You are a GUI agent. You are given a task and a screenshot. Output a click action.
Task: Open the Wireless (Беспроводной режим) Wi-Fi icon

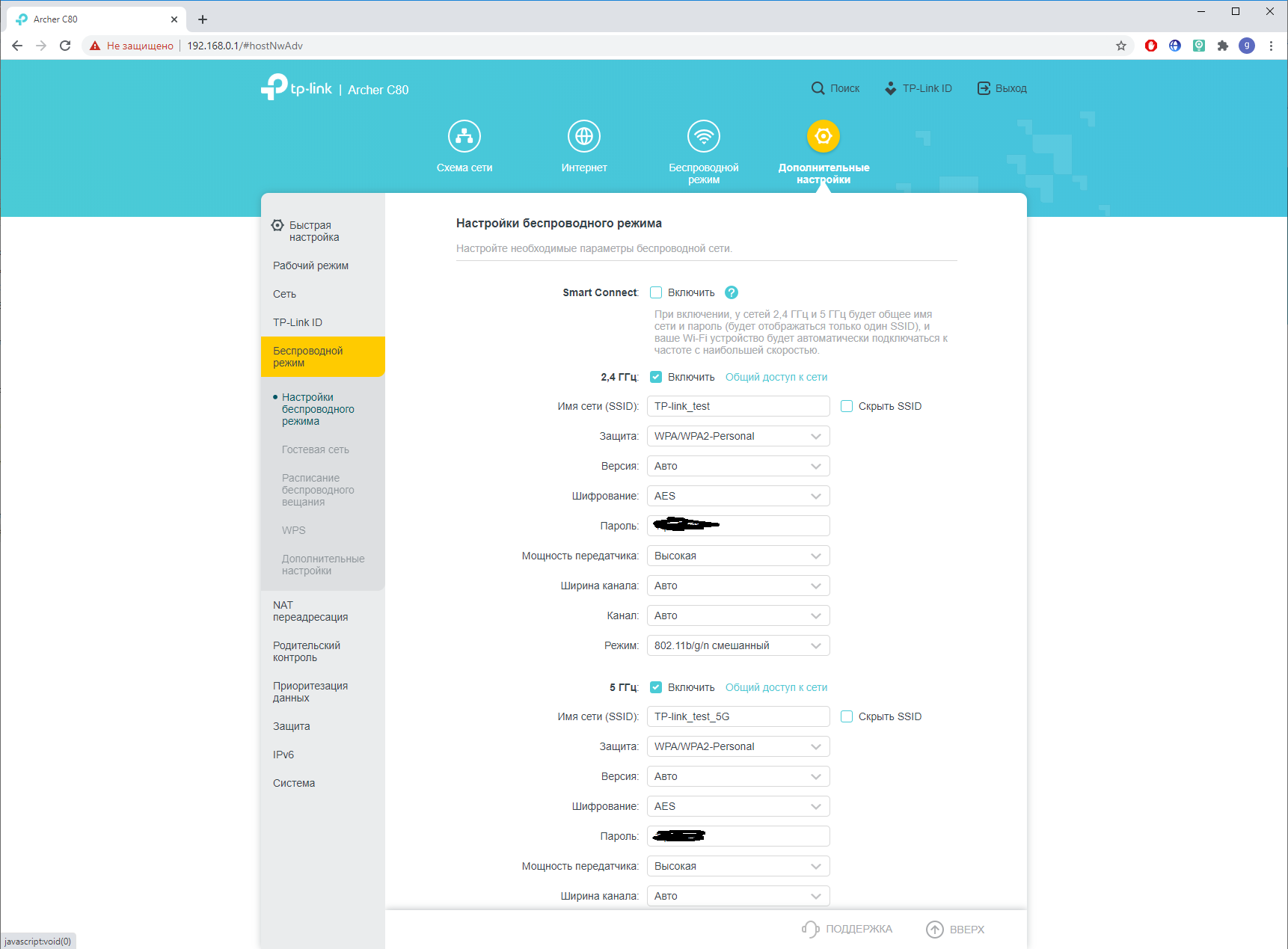point(704,136)
